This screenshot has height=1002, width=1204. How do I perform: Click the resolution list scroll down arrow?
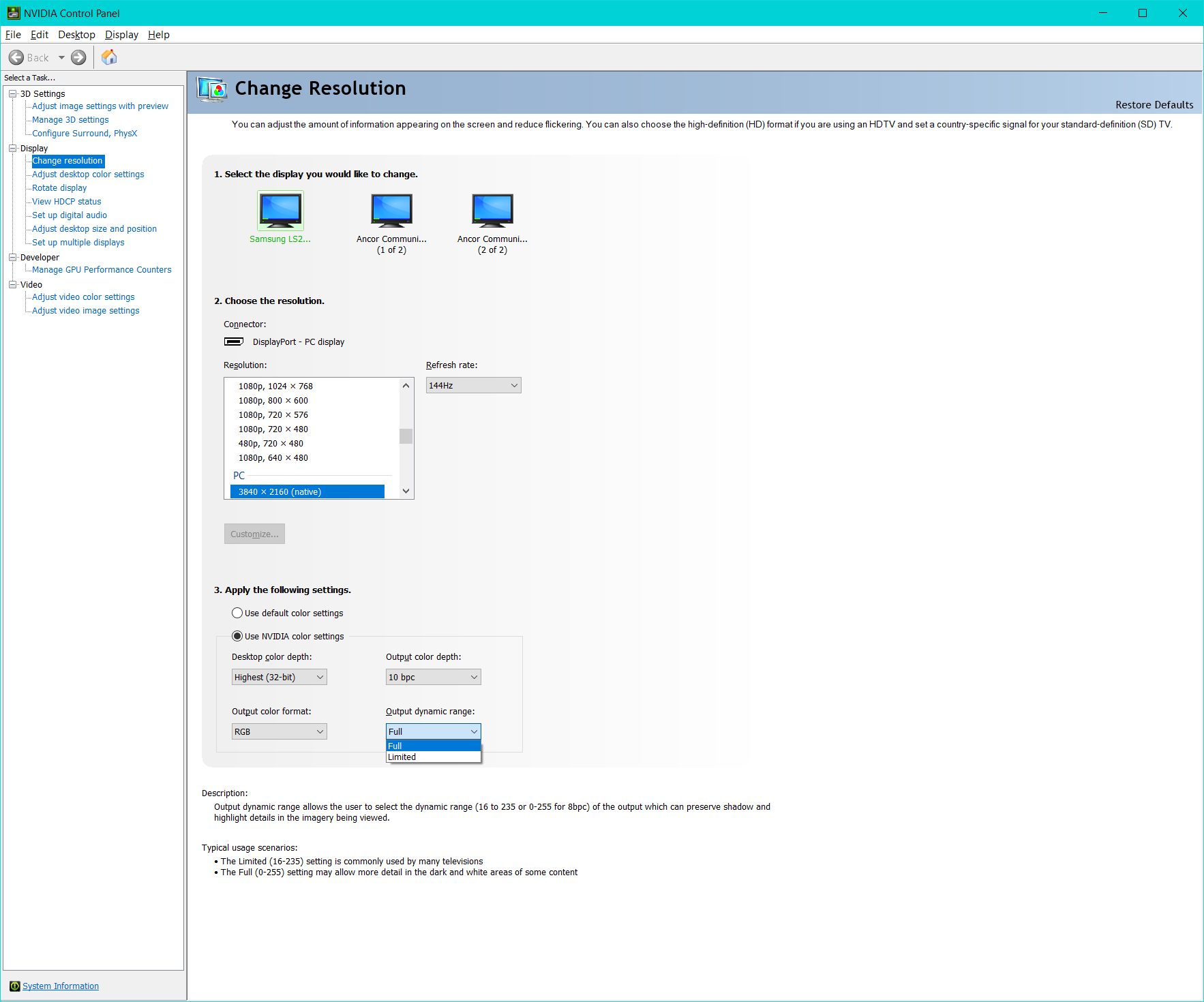406,491
